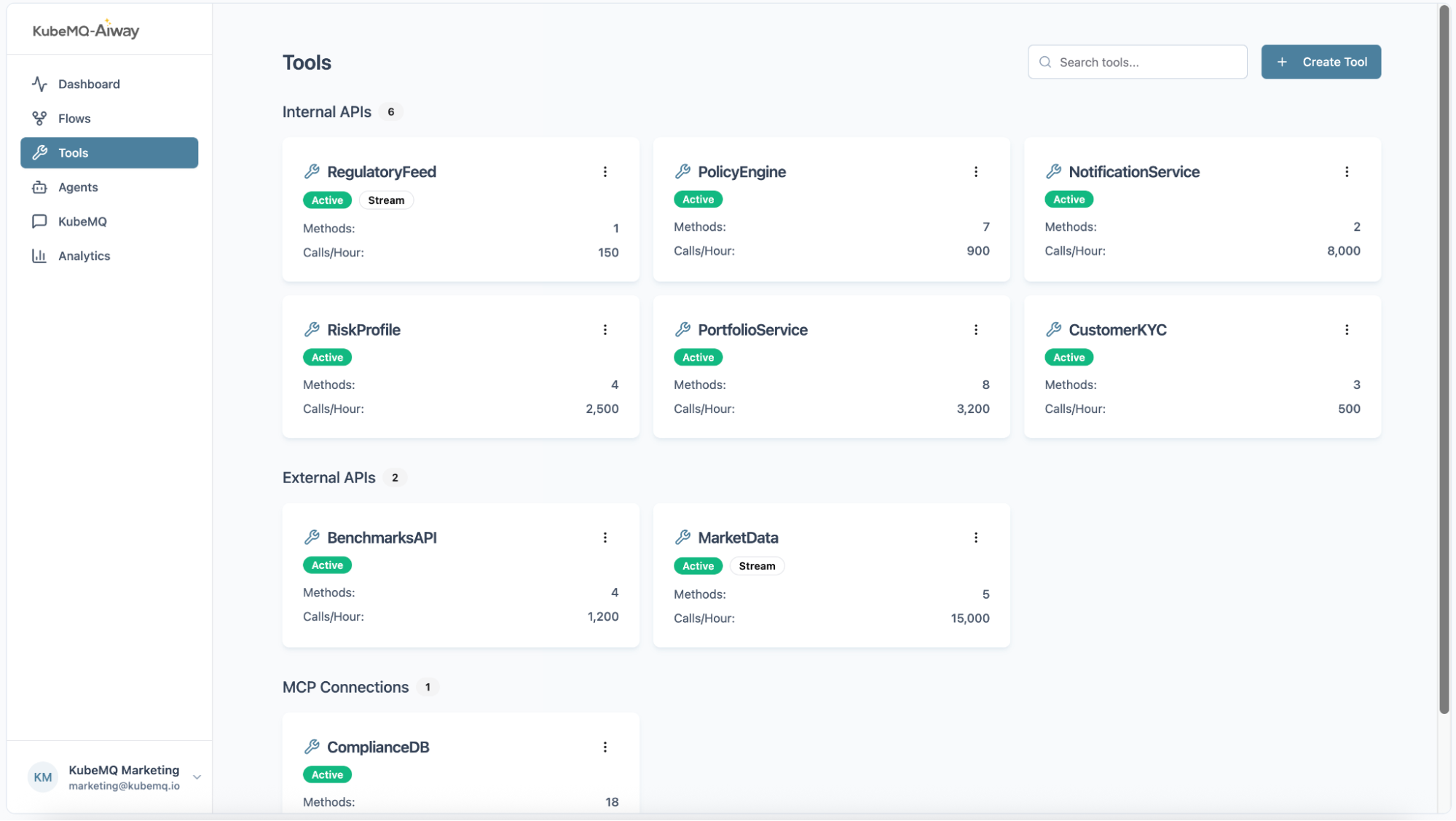1456x821 pixels.
Task: Open the three-dot menu on RiskProfile card
Action: point(605,330)
